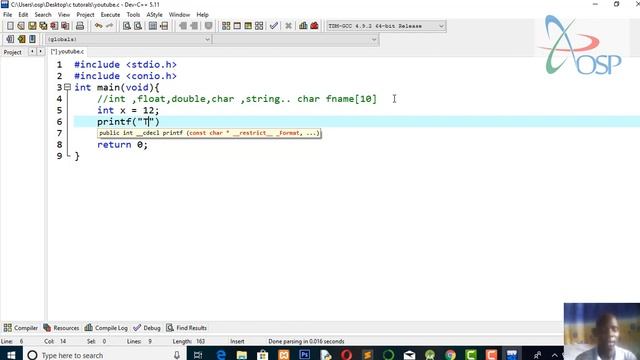Image resolution: width=640 pixels, height=360 pixels.
Task: Click the 'Done parsing in 0.016 seconds' status text
Action: [306, 341]
